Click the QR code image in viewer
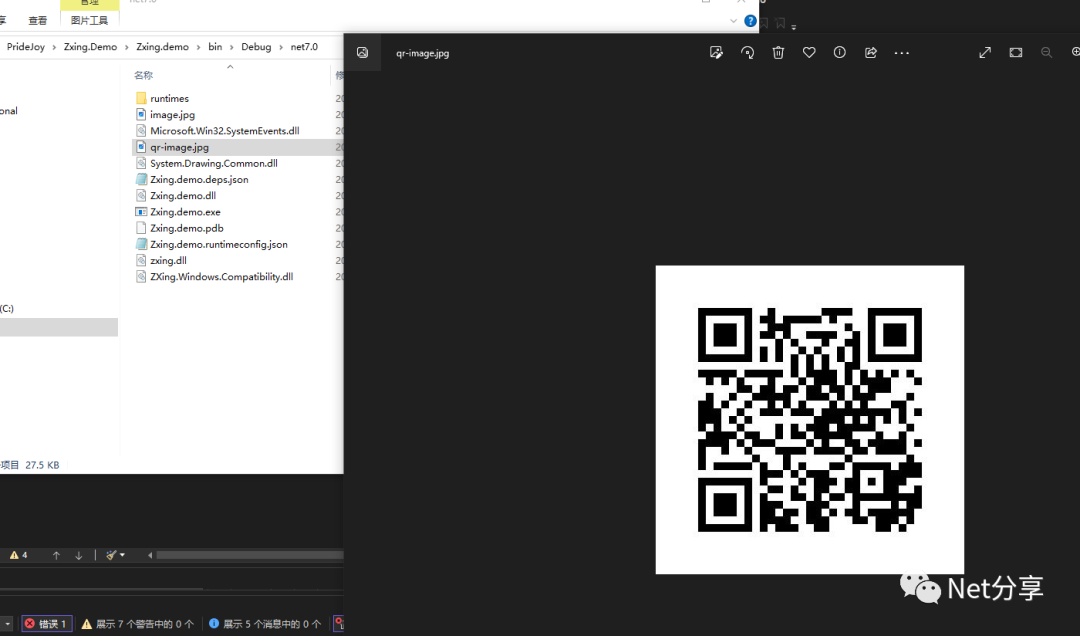Viewport: 1080px width, 636px height. 810,420
